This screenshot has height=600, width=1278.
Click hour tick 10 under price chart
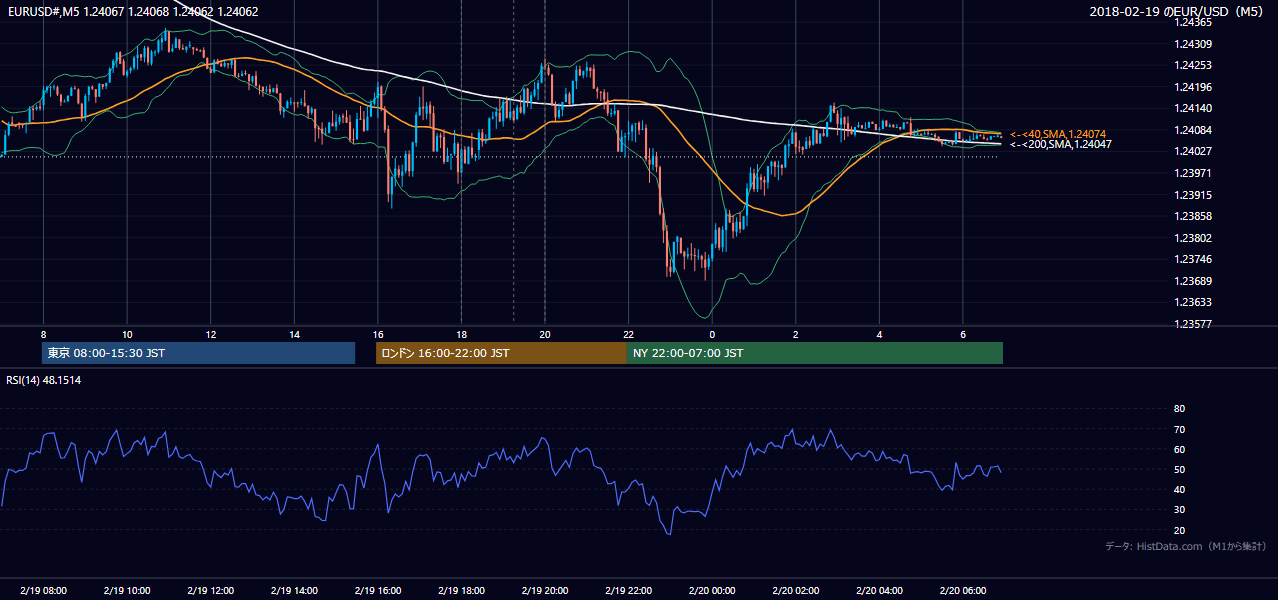(x=127, y=334)
